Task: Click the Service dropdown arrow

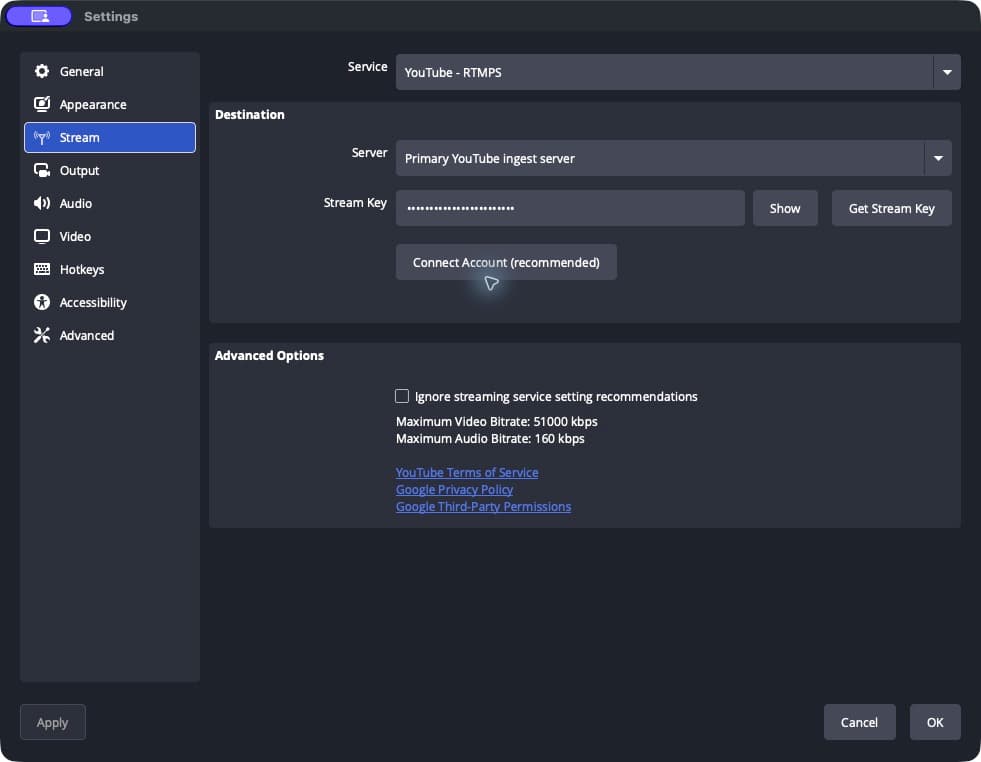Action: (x=947, y=72)
